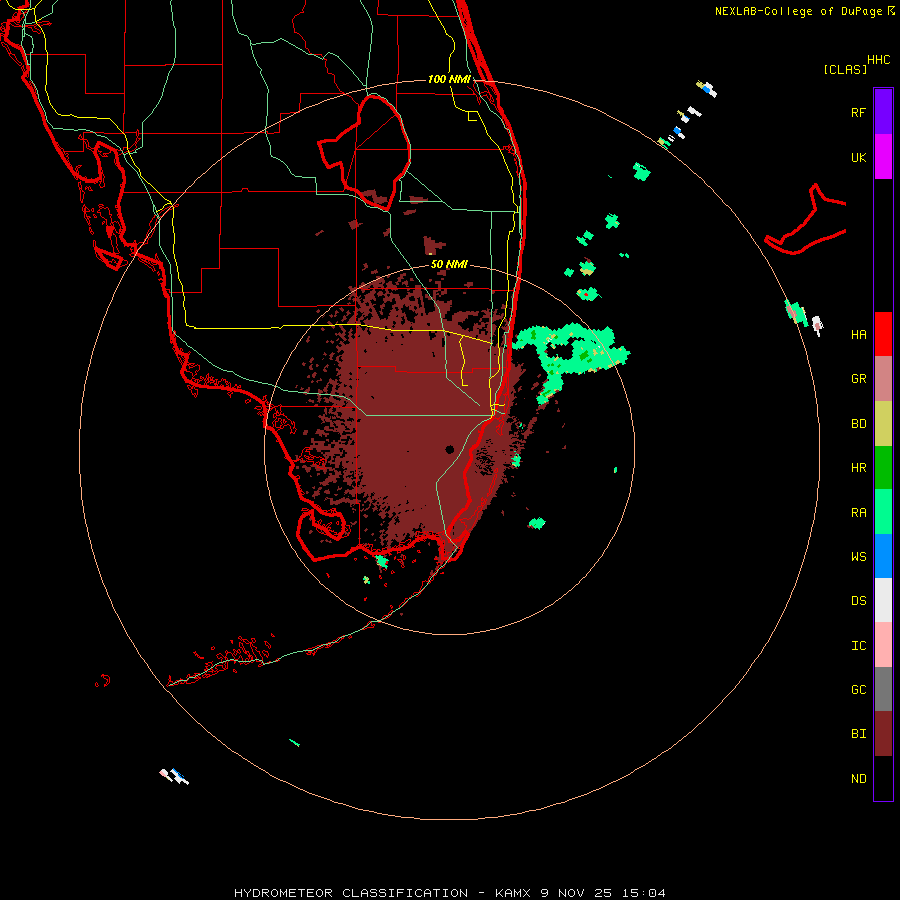900x900 pixels.
Task: Click the ND legend label
Action: [x=858, y=778]
